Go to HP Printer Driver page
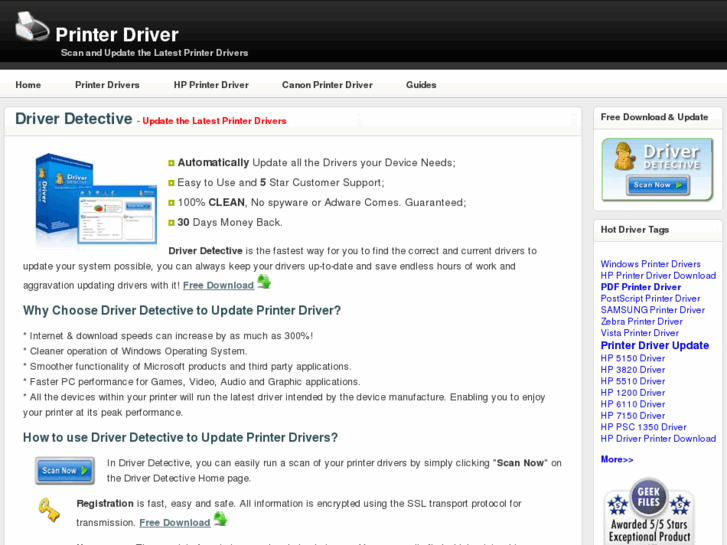The width and height of the screenshot is (727, 545). pyautogui.click(x=211, y=85)
